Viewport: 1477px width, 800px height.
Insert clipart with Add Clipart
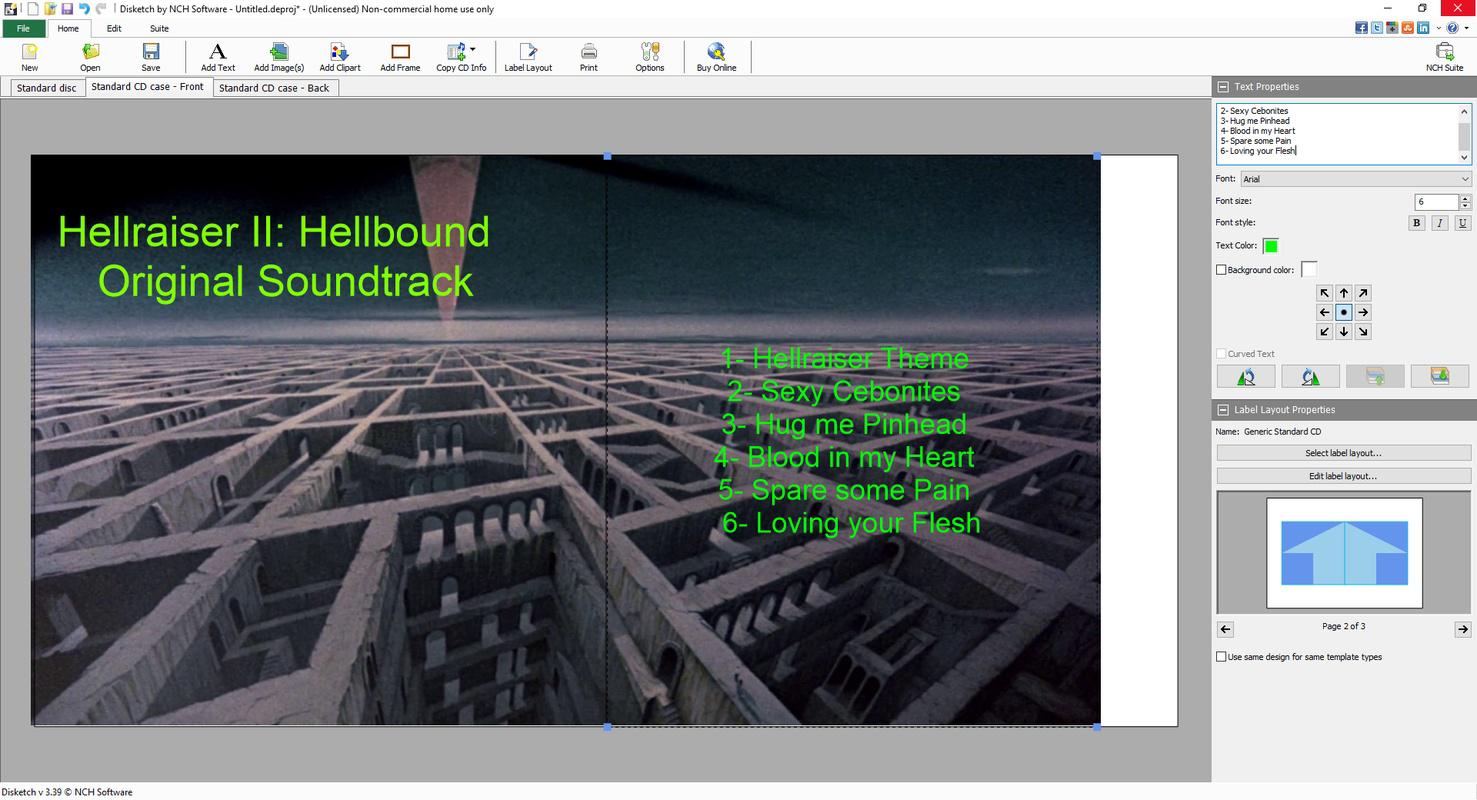[x=340, y=57]
